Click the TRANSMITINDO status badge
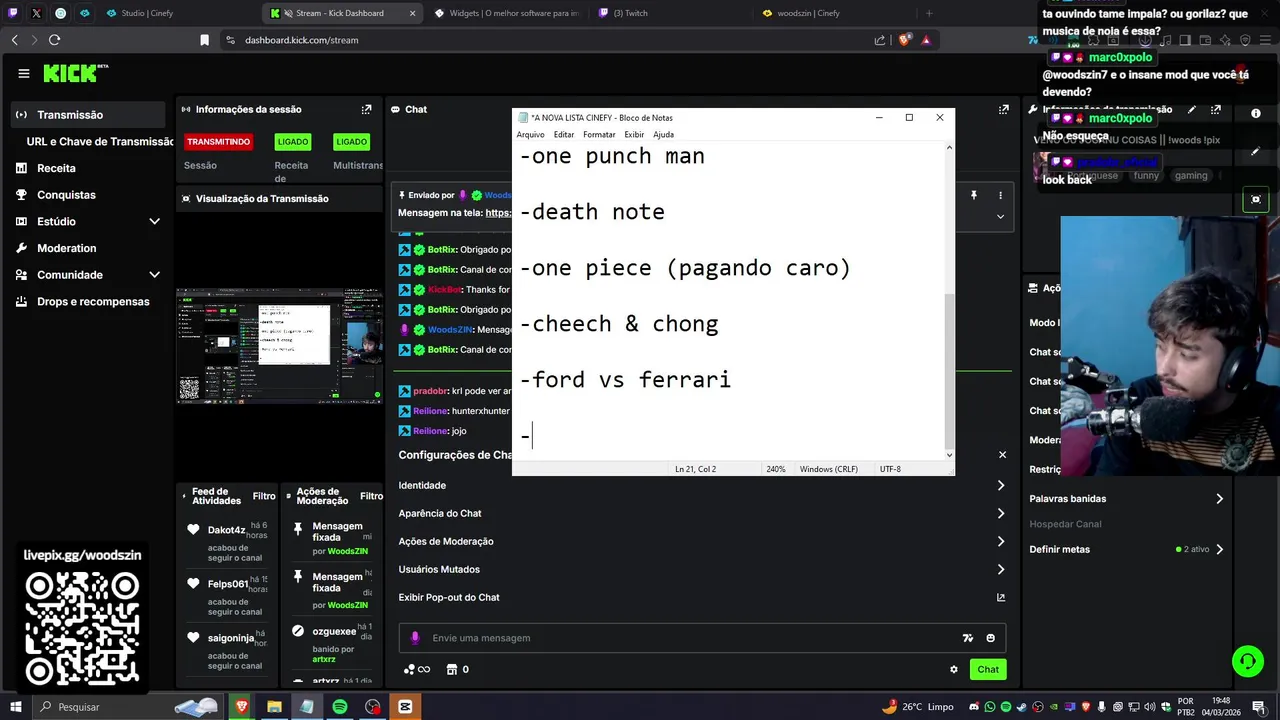This screenshot has width=1280, height=720. (218, 142)
